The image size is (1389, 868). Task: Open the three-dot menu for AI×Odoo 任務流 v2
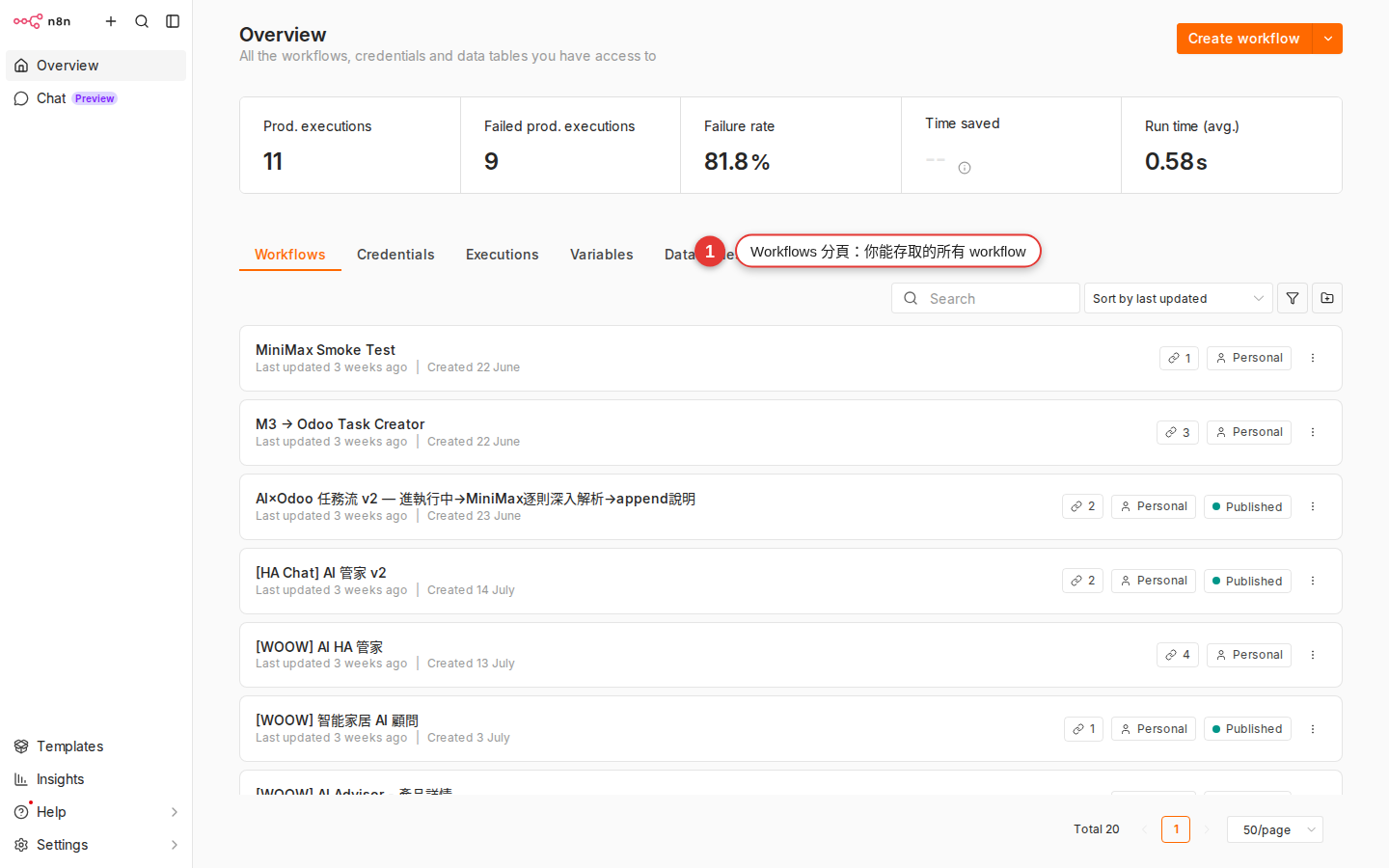pos(1313,506)
